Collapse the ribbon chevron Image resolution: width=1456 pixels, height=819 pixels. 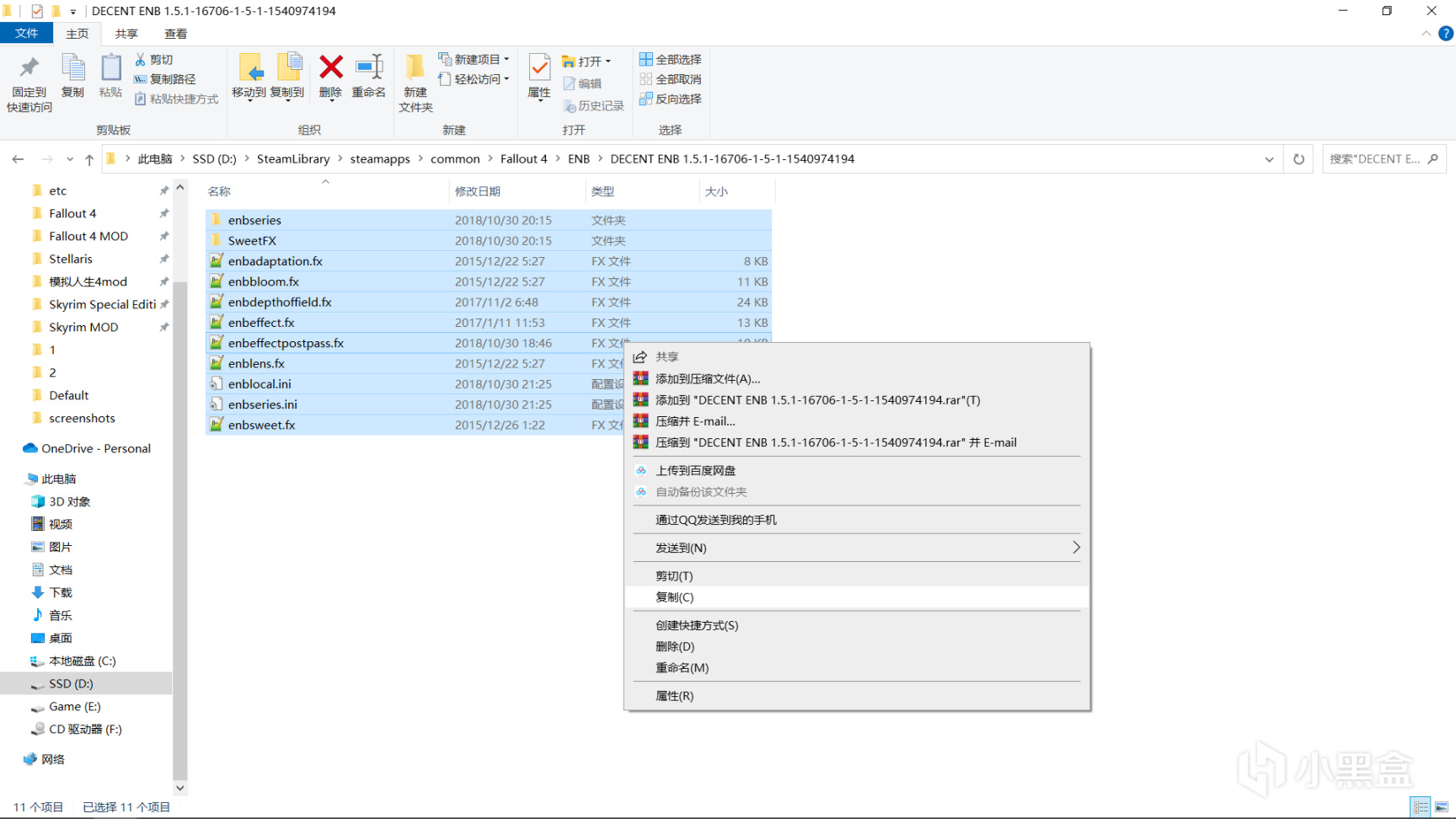pyautogui.click(x=1426, y=34)
